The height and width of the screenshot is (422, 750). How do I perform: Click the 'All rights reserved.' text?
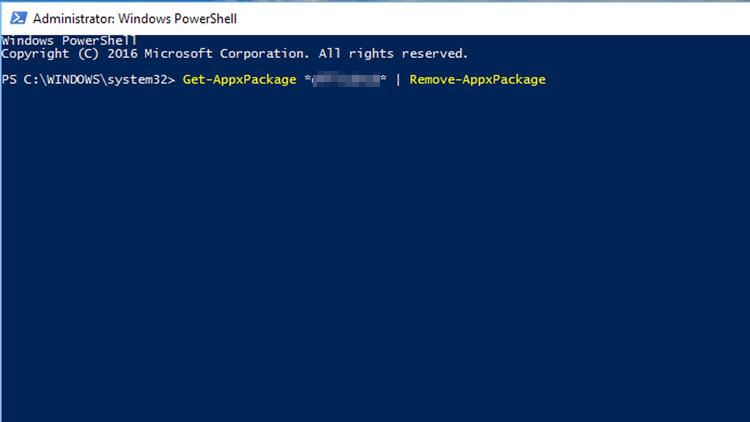point(393,54)
